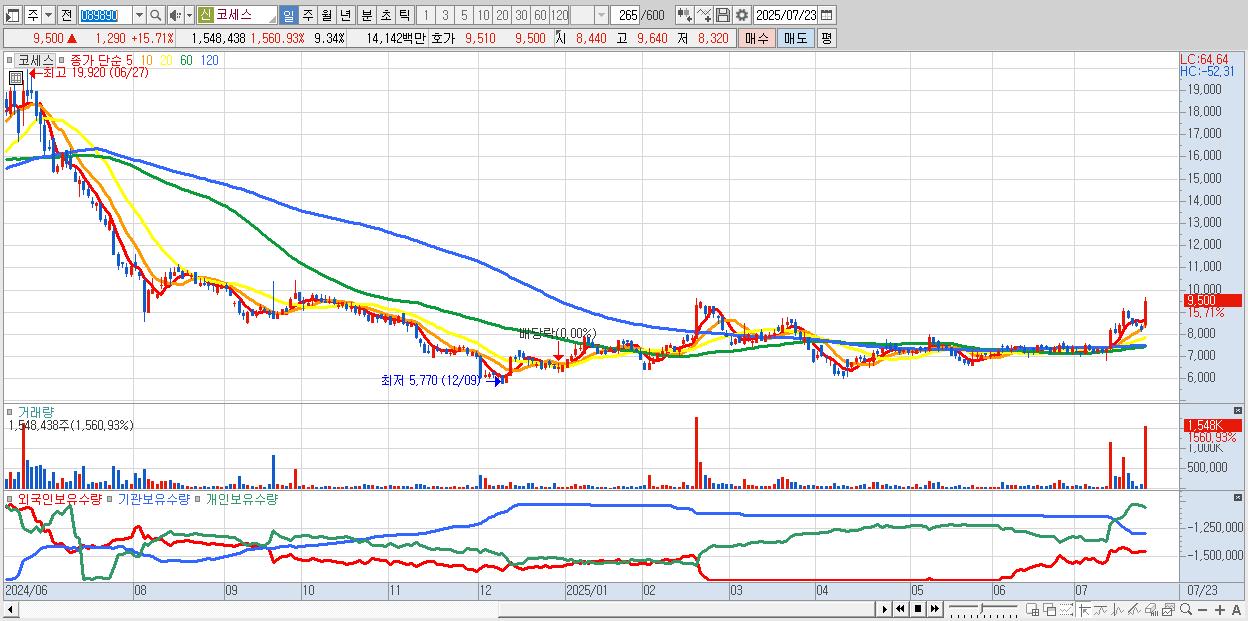Toggle the 코세스 price series square marker
The height and width of the screenshot is (621, 1248).
[x=11, y=60]
